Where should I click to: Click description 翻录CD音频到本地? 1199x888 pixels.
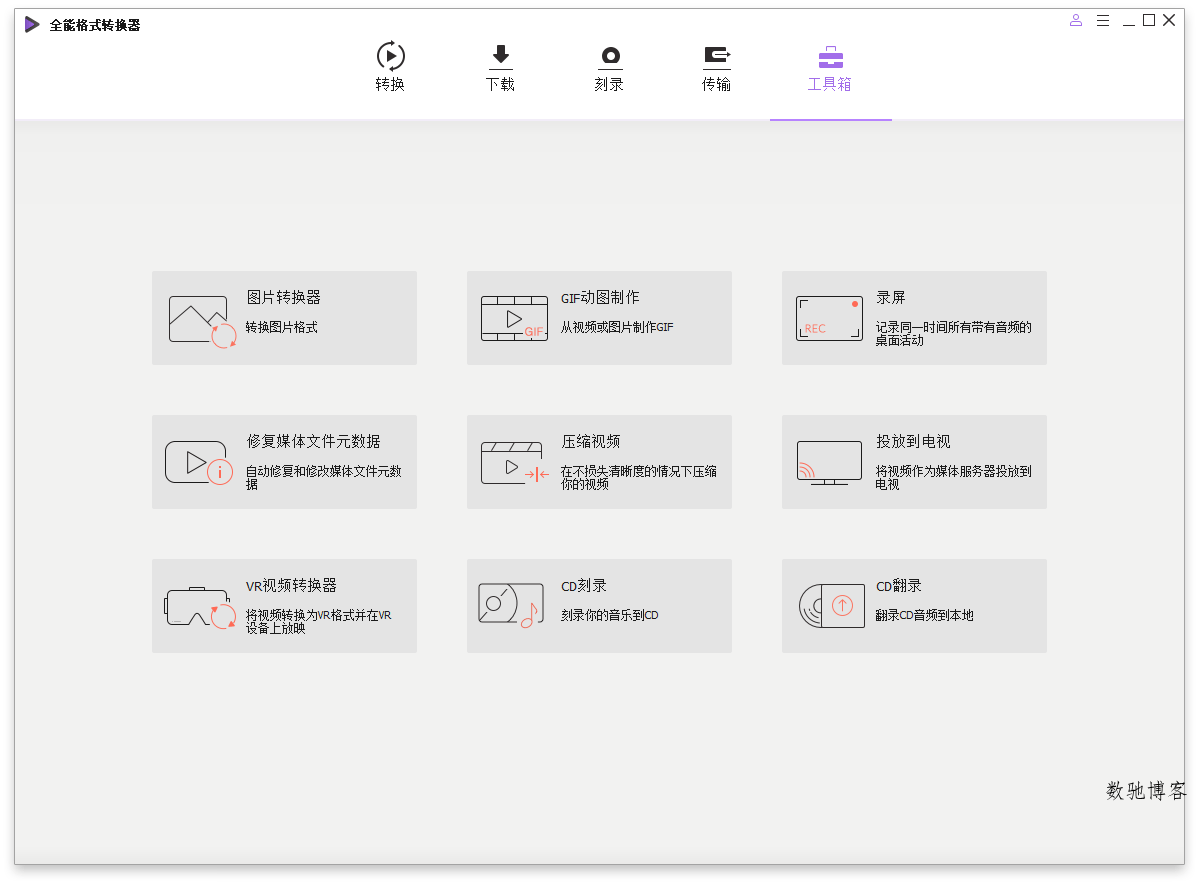(924, 615)
